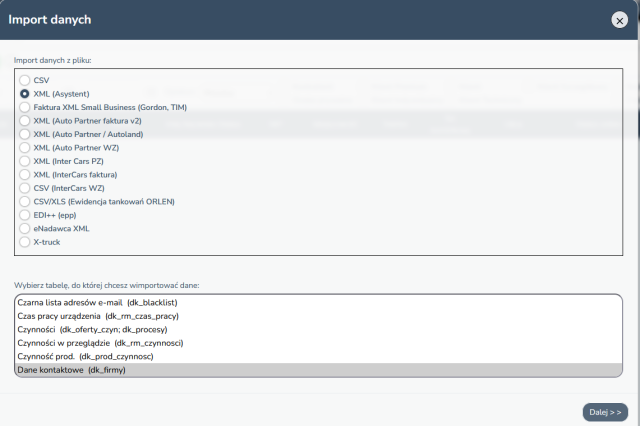Image resolution: width=640 pixels, height=426 pixels.
Task: Select CSV/XLS (Ewidencja tankowań ORLEN) option
Action: (x=24, y=202)
